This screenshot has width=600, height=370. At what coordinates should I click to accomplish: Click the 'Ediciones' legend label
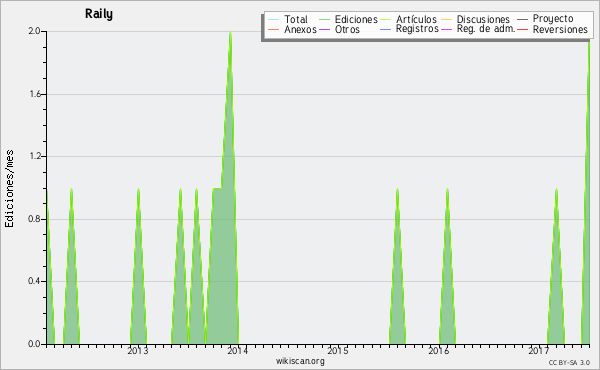click(356, 20)
